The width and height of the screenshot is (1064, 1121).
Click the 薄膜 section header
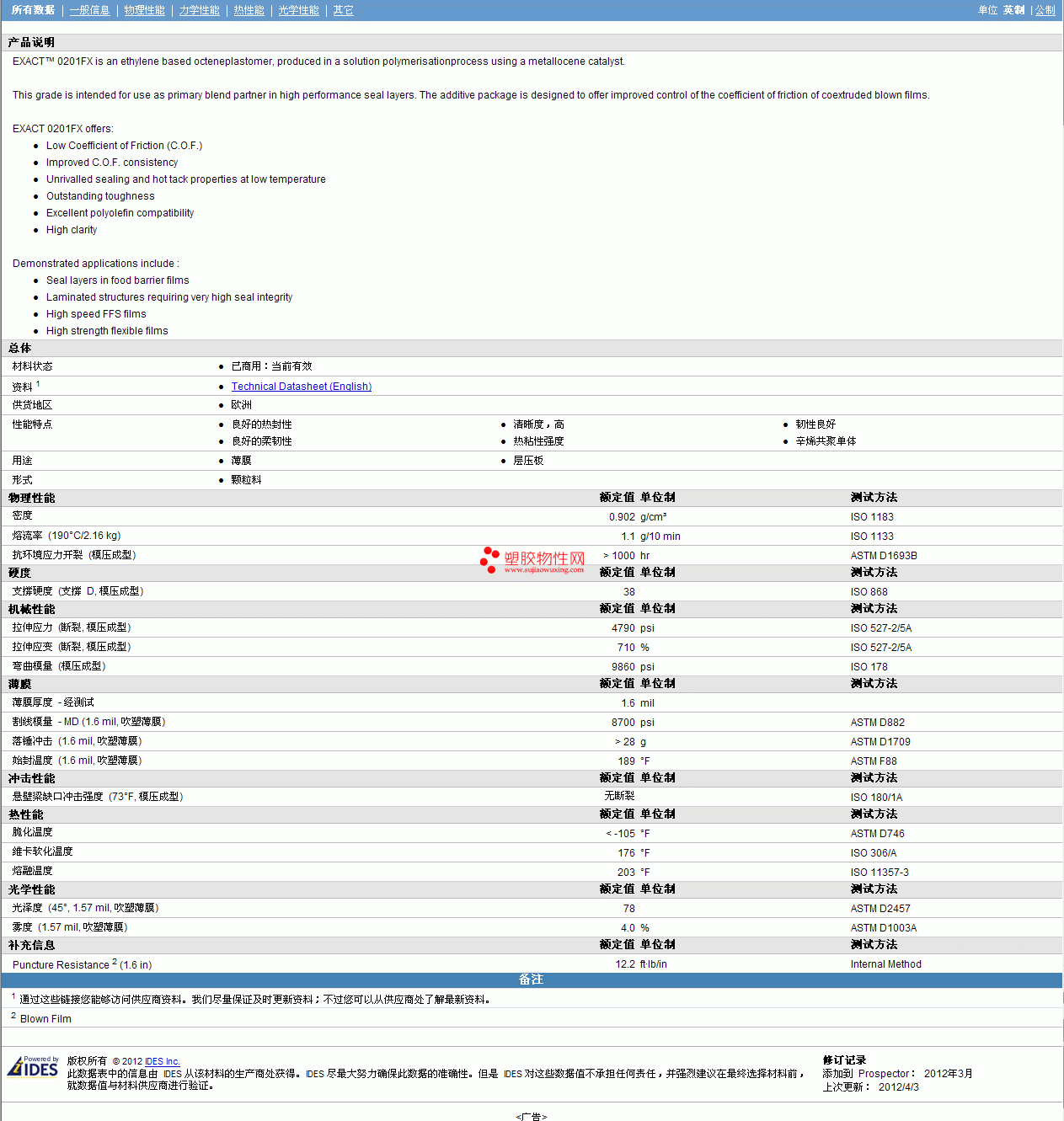tap(20, 684)
